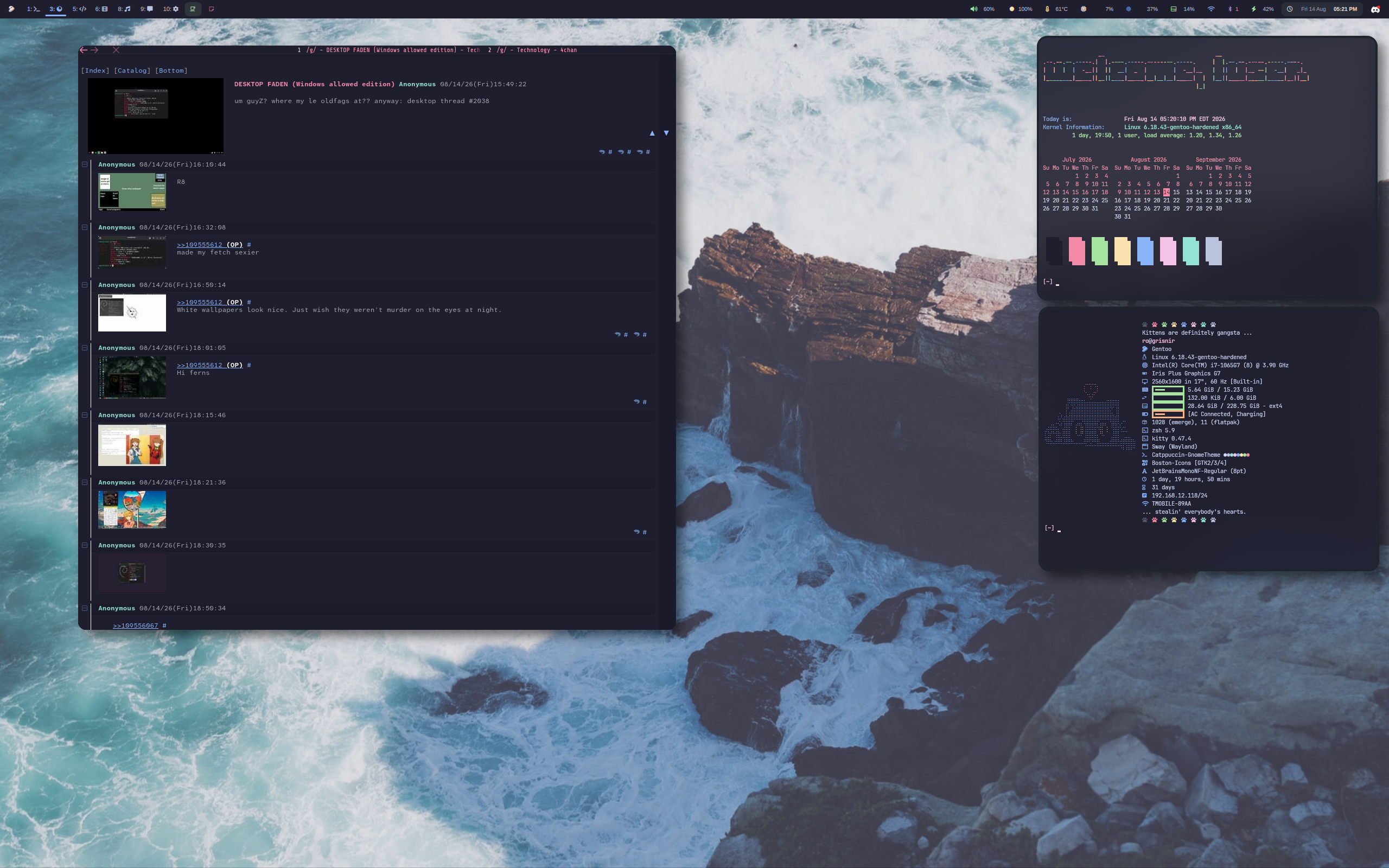Image resolution: width=1389 pixels, height=868 pixels.
Task: Jump to the thread [Bottom] link
Action: pos(171,71)
